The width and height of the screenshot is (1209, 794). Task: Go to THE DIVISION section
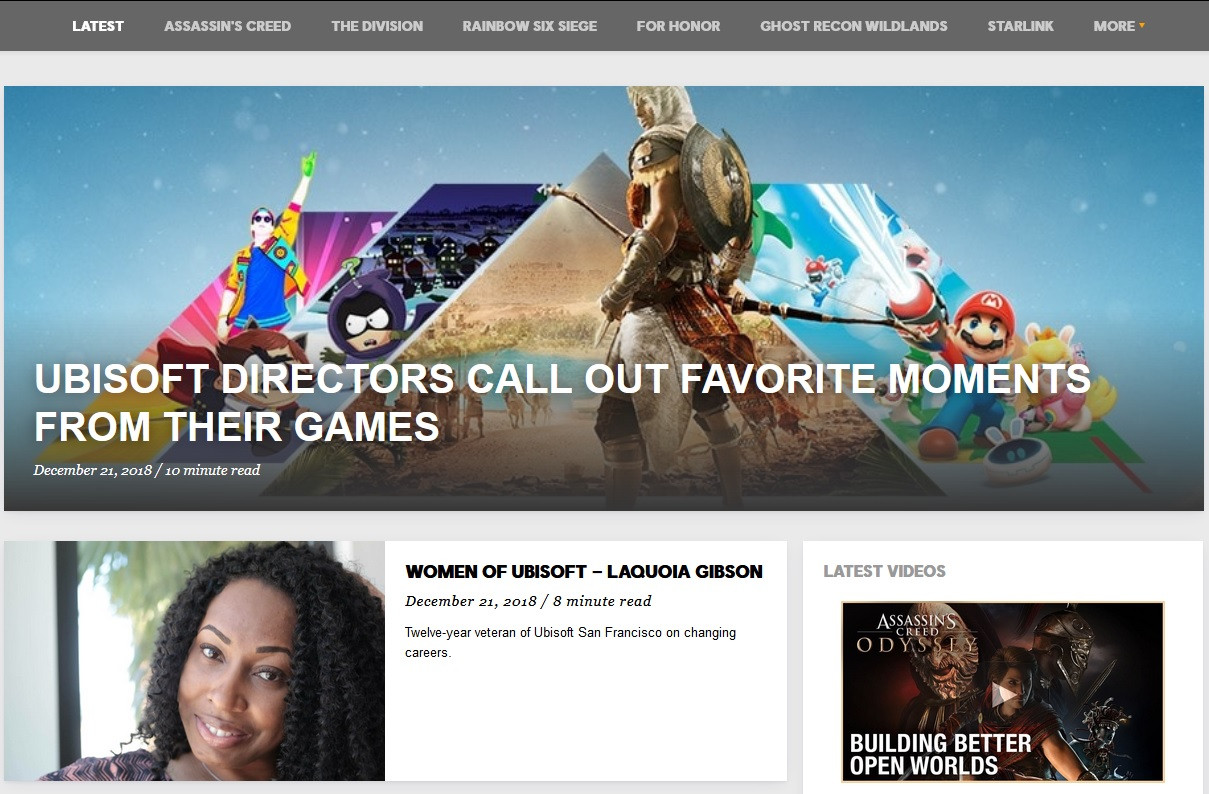377,26
